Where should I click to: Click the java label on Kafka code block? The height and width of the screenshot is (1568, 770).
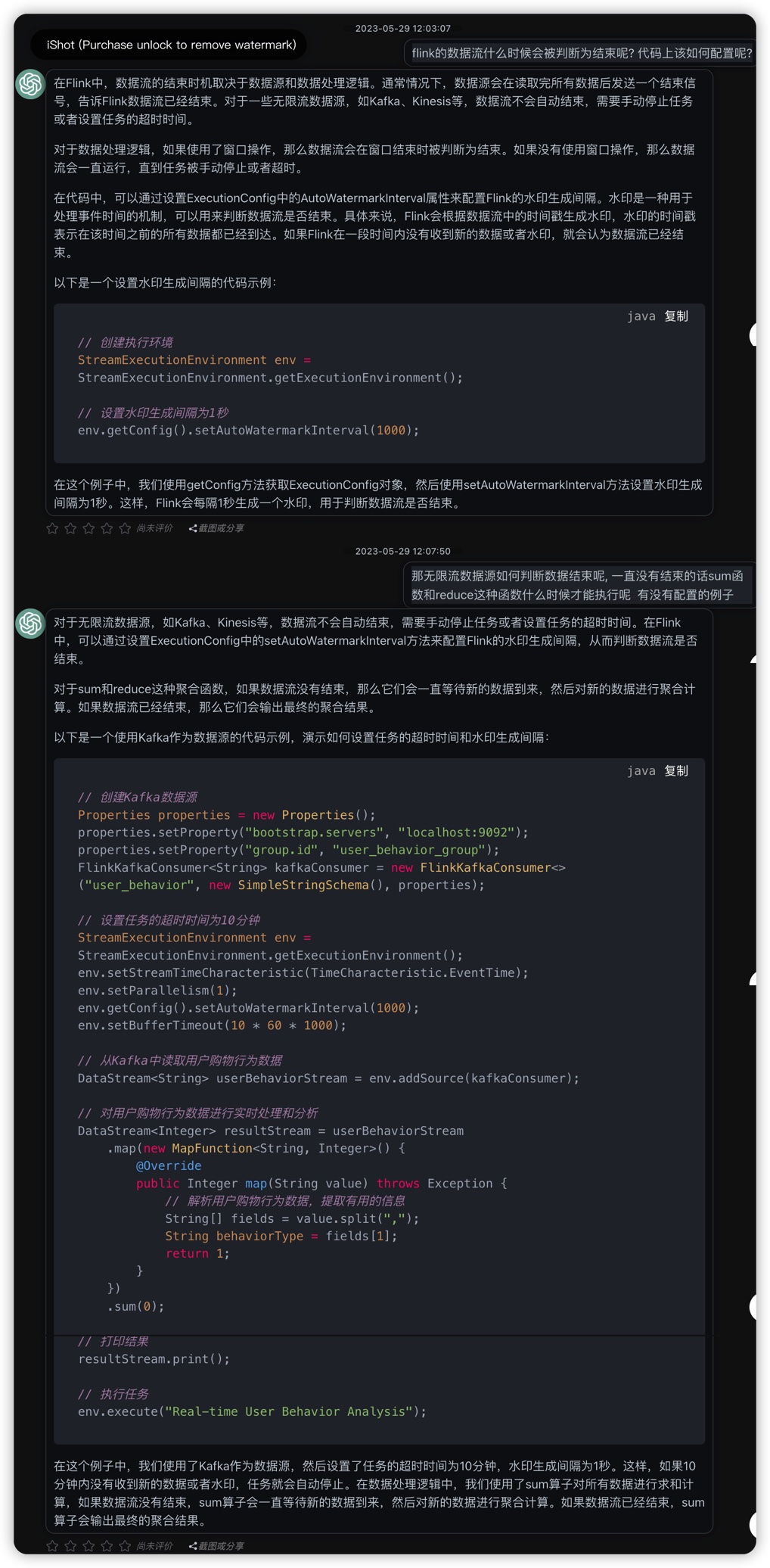(641, 770)
